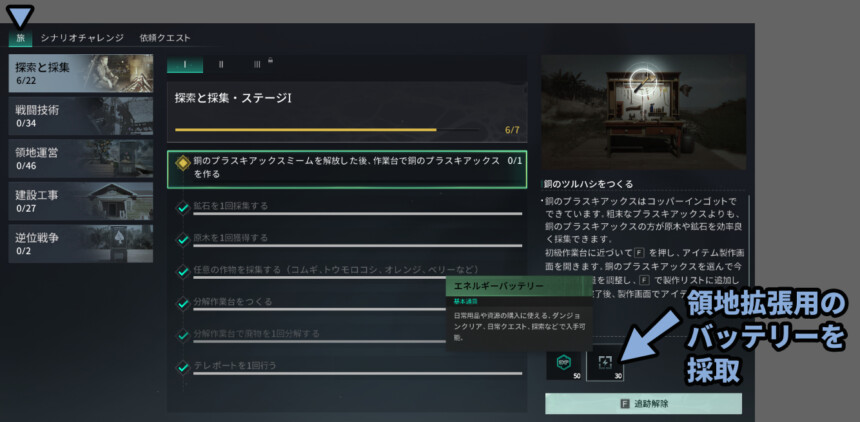Open 戦闘技術 category in sidebar
Screen dimensions: 860x422
point(80,116)
